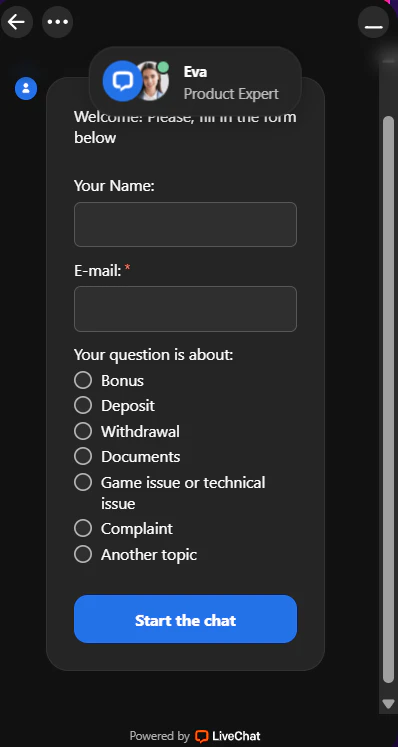Open the Powered by LiveChat link
The width and height of the screenshot is (398, 747).
click(195, 736)
